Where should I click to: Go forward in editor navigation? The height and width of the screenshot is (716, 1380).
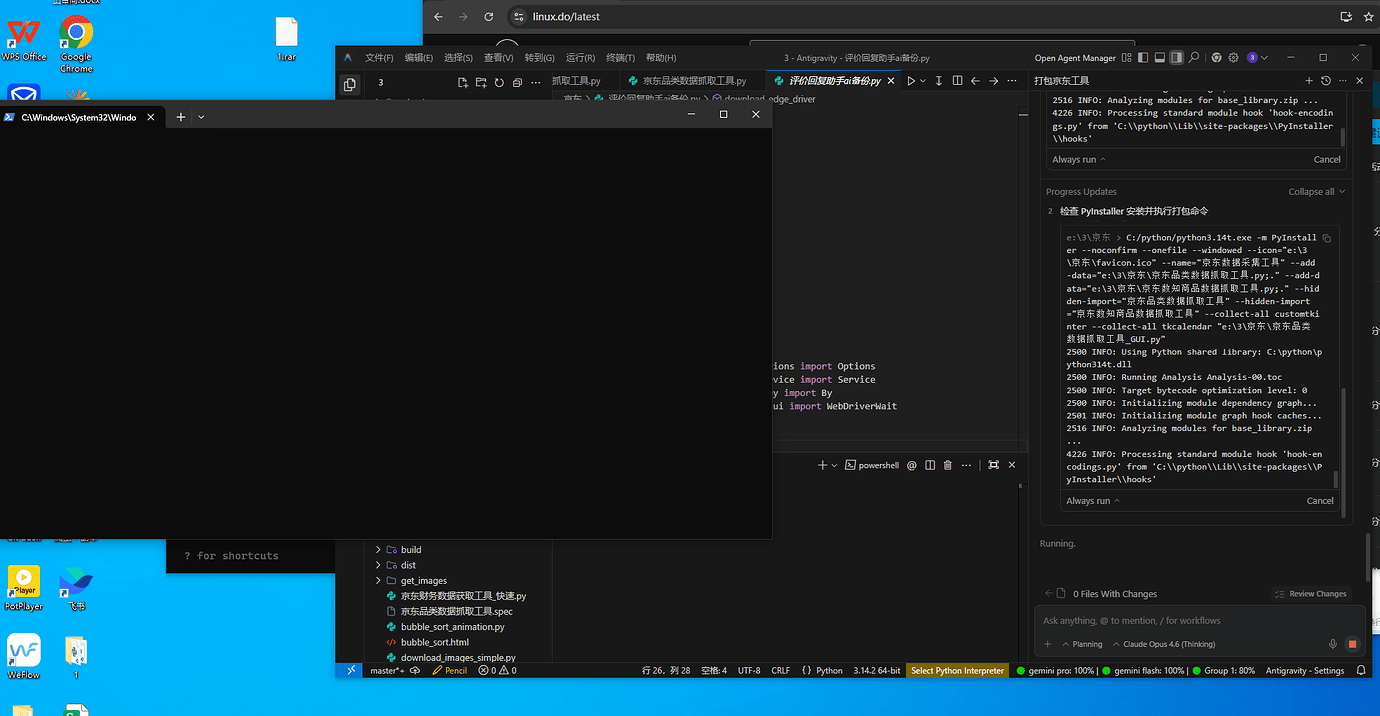[993, 81]
